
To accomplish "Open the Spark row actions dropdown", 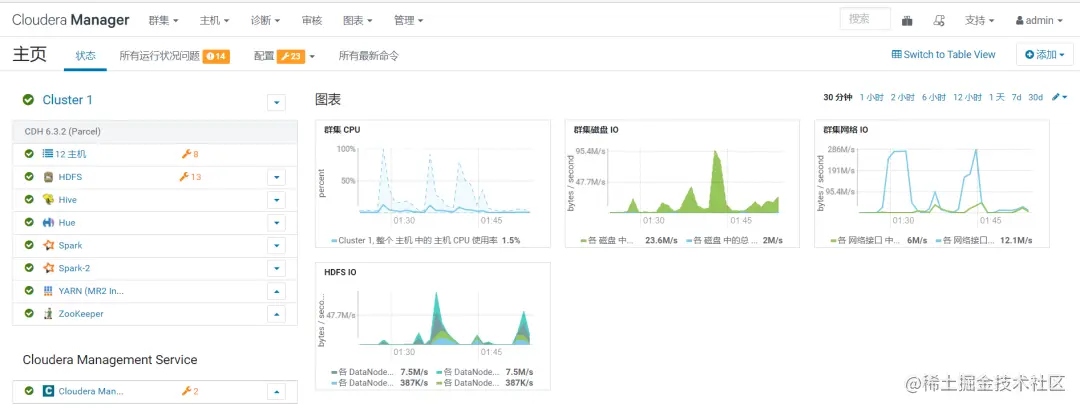I will tap(276, 246).
